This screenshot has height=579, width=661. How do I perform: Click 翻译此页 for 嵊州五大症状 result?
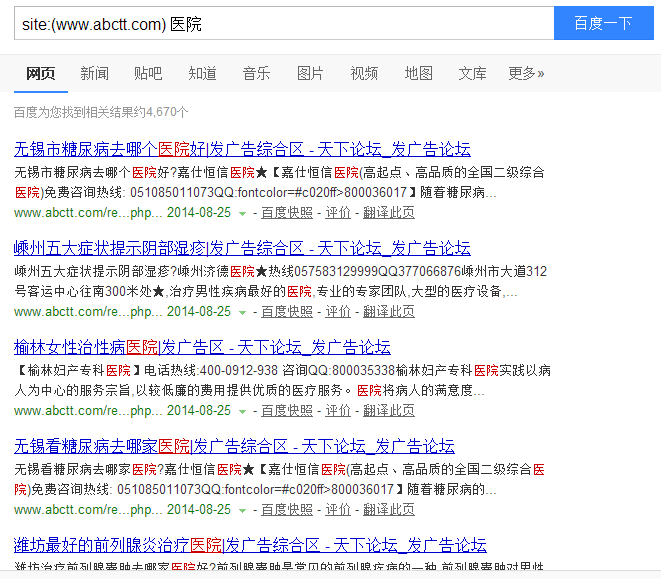tap(389, 312)
